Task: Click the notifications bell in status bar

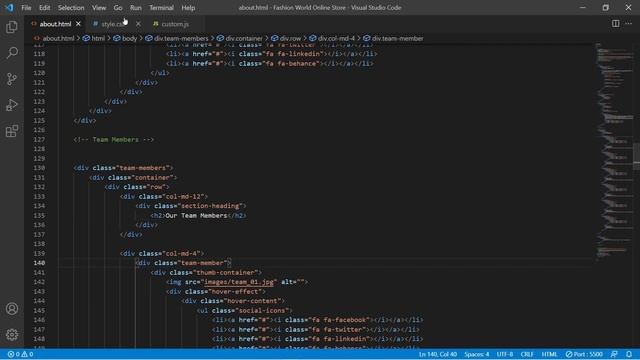Action: (629, 354)
